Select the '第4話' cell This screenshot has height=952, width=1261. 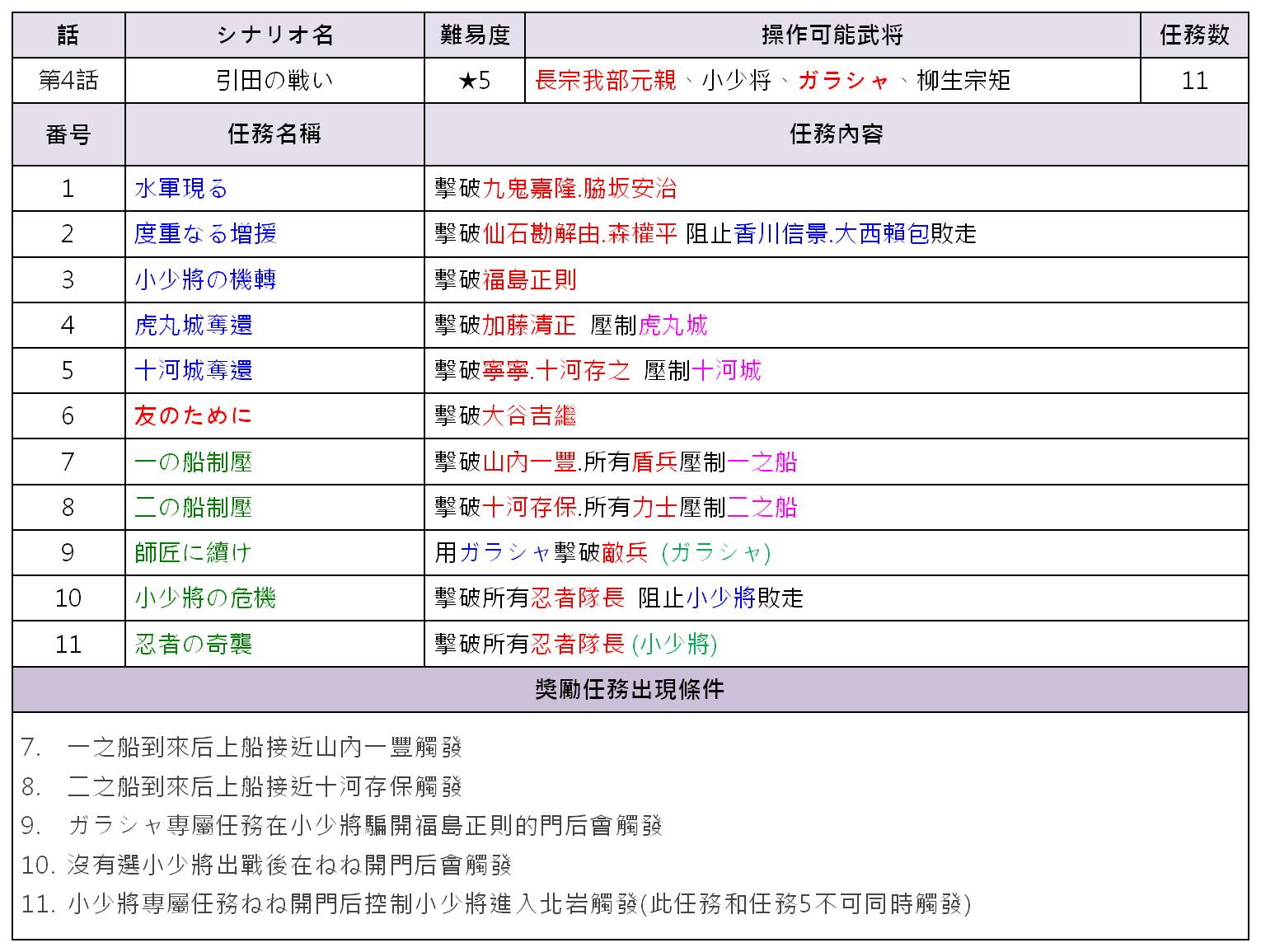coord(68,81)
